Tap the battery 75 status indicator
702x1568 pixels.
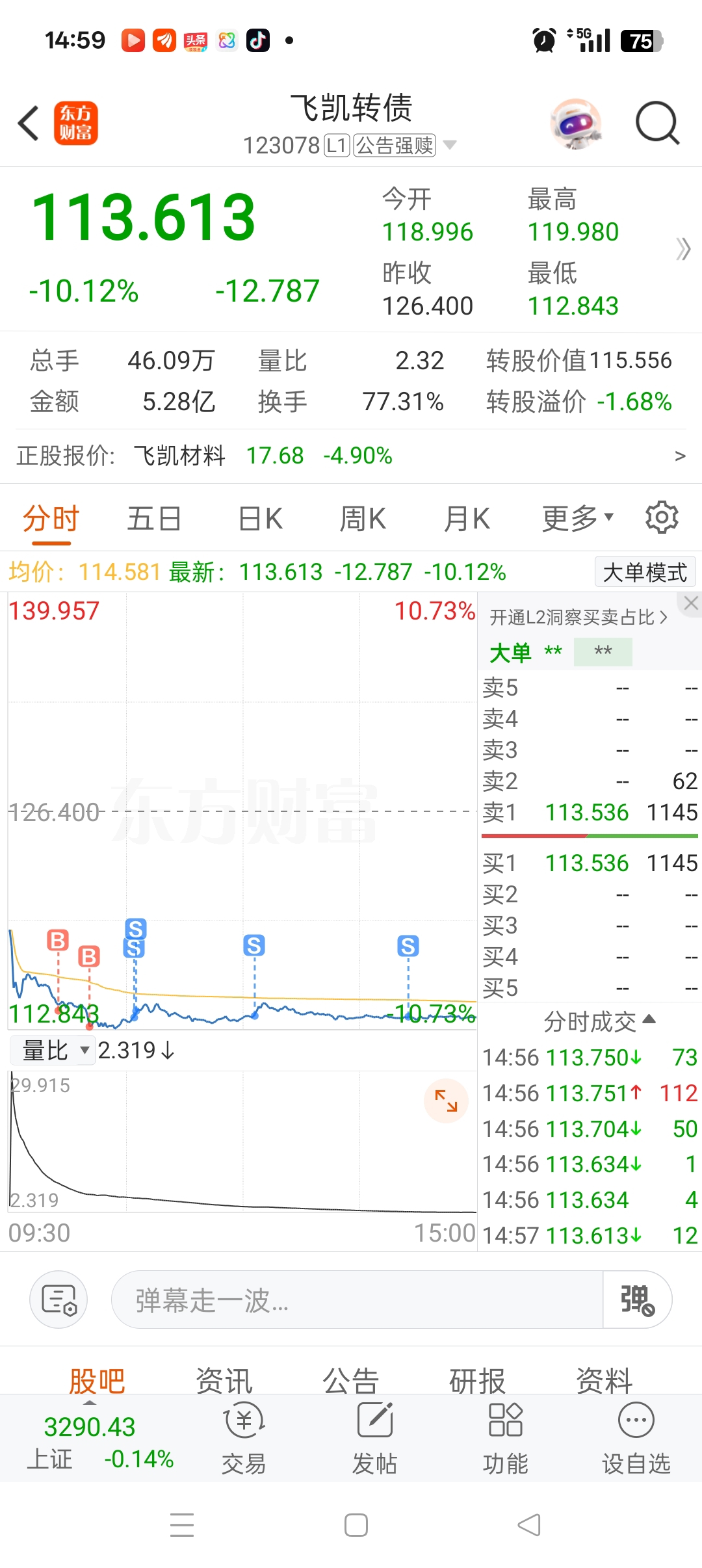tap(642, 41)
